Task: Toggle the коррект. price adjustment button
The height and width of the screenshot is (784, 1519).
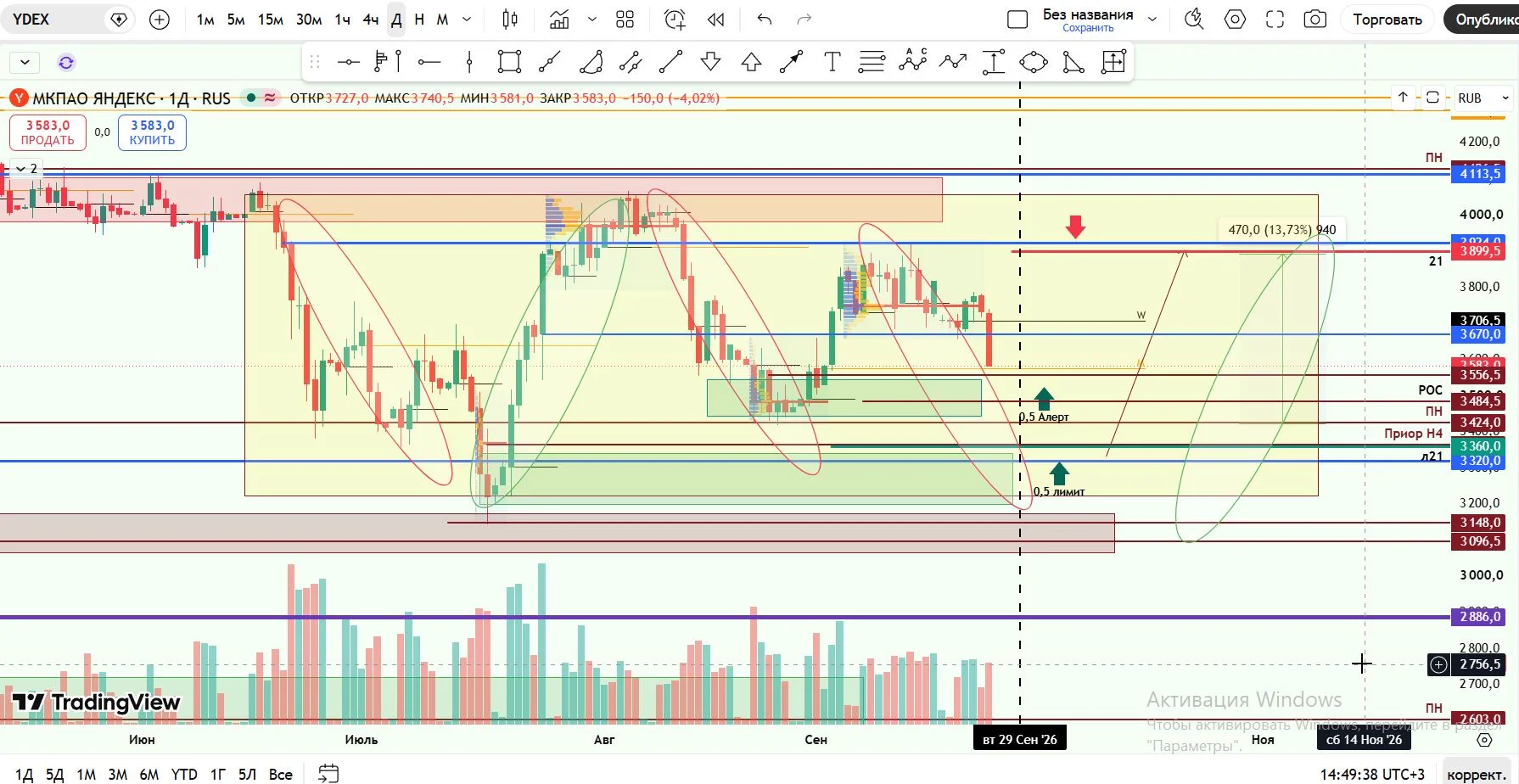Action: [x=1477, y=774]
